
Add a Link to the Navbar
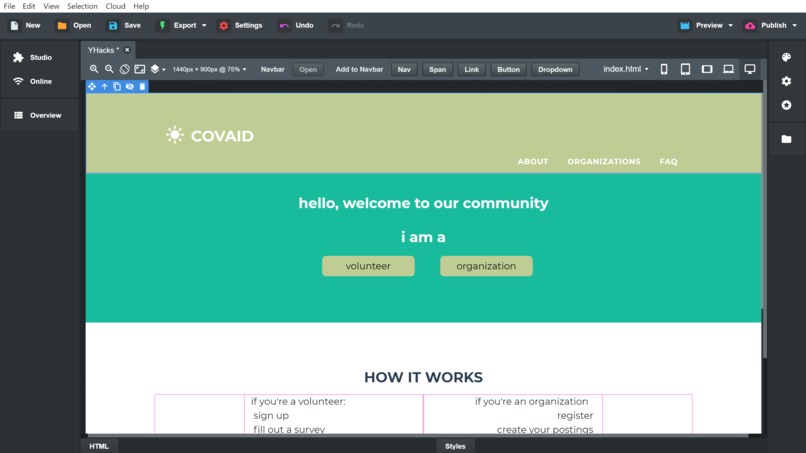point(471,69)
